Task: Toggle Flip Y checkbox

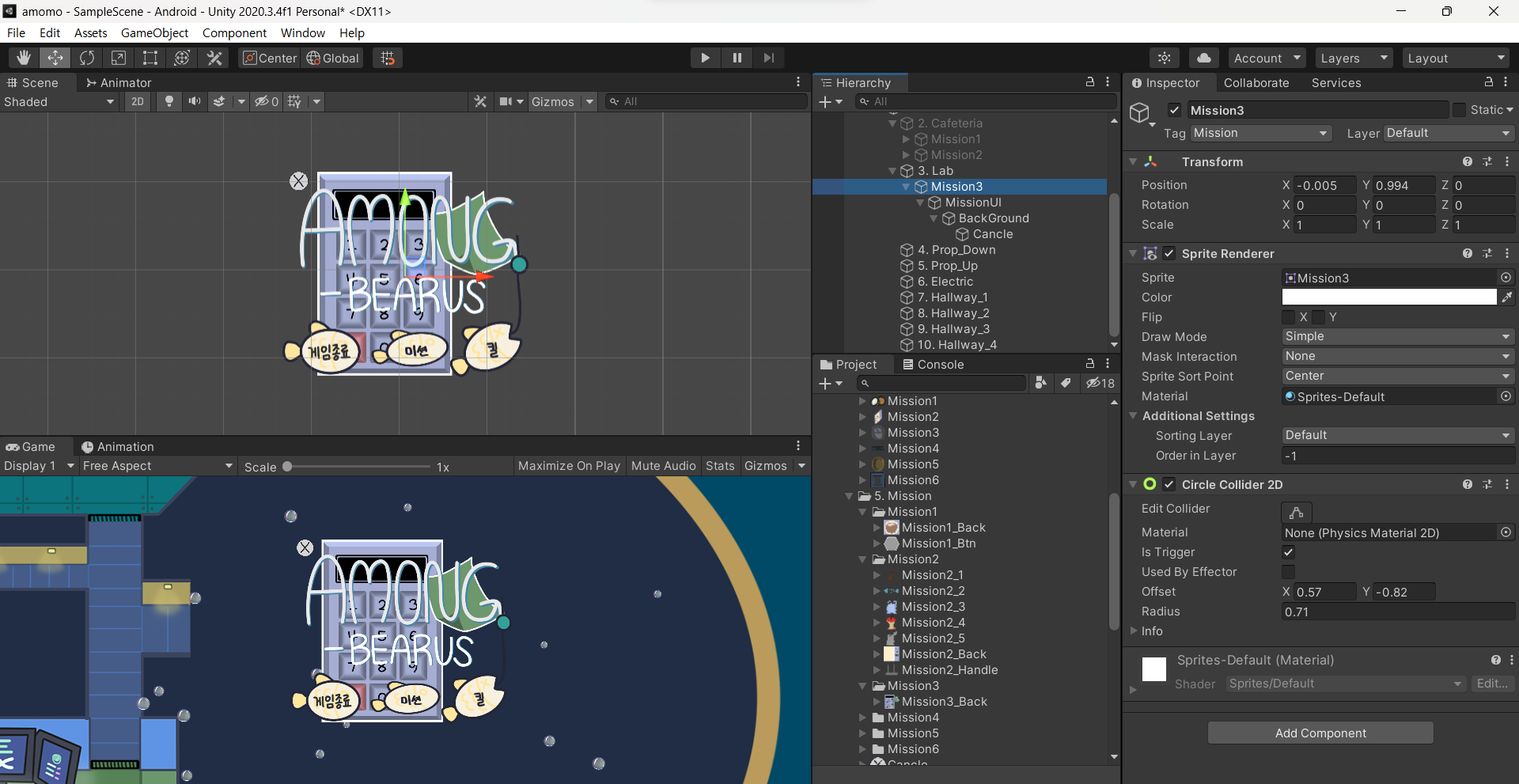Action: [x=1318, y=317]
